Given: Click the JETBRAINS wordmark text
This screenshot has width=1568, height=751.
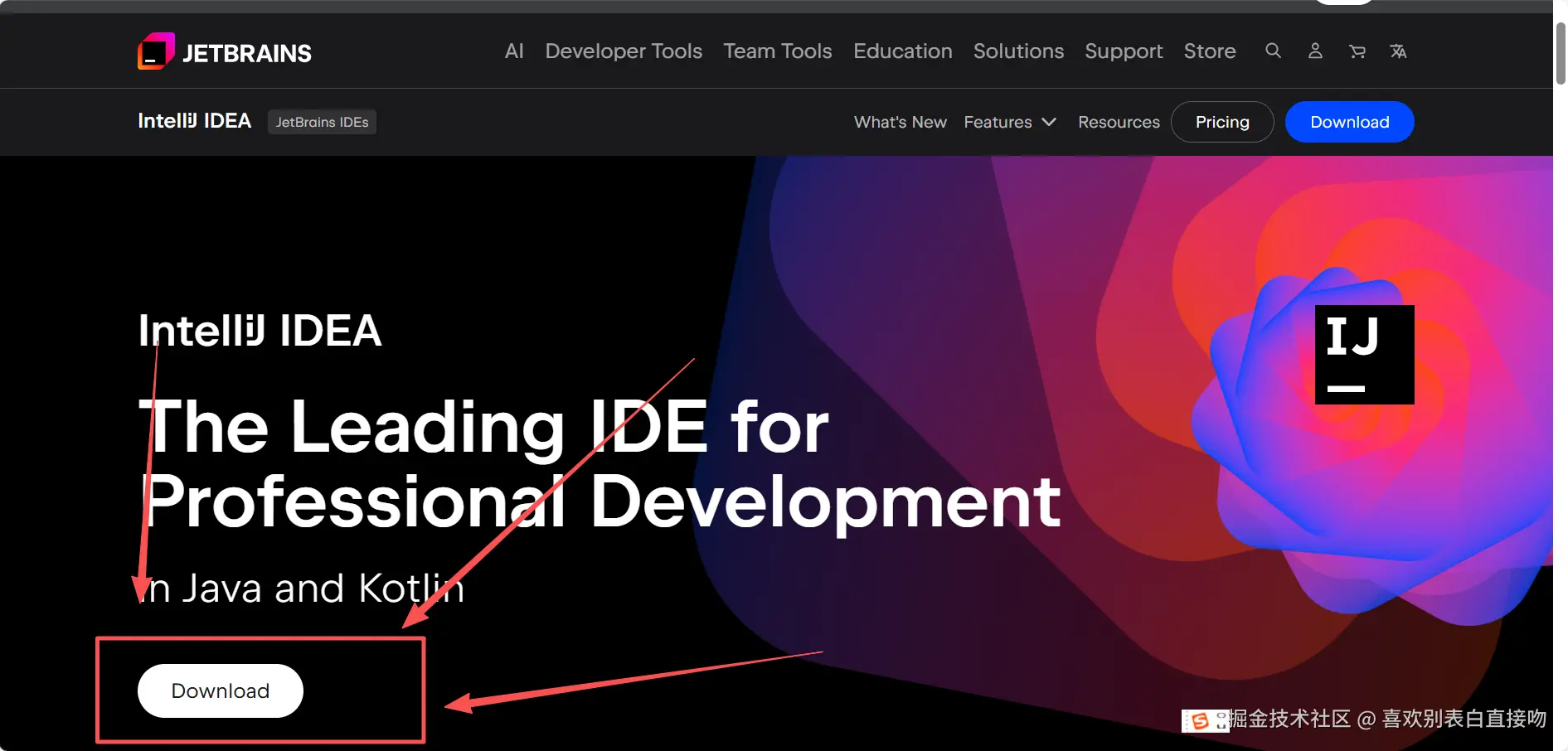Looking at the screenshot, I should click(x=247, y=53).
